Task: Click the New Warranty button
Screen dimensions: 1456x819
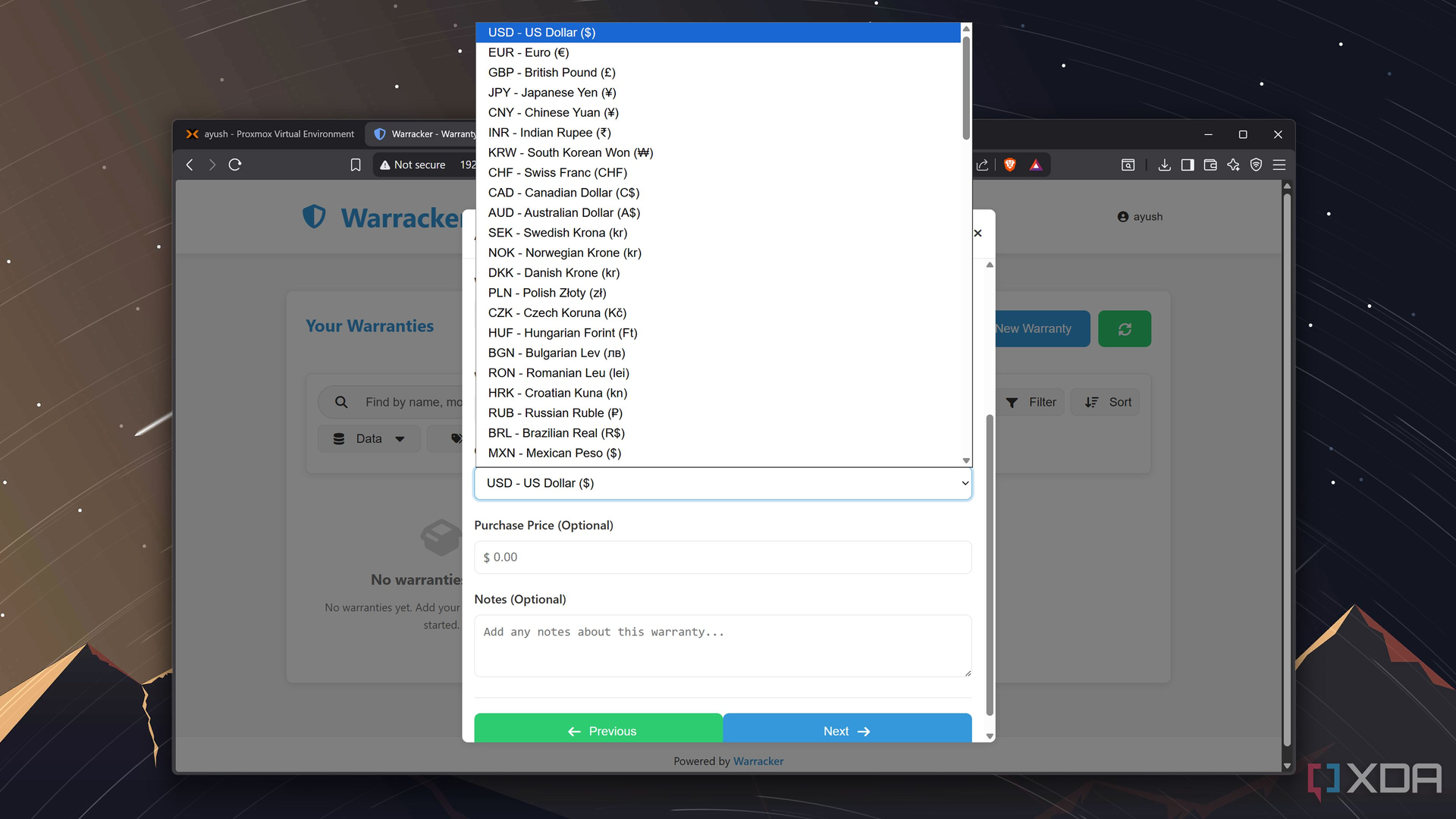Action: (1042, 328)
